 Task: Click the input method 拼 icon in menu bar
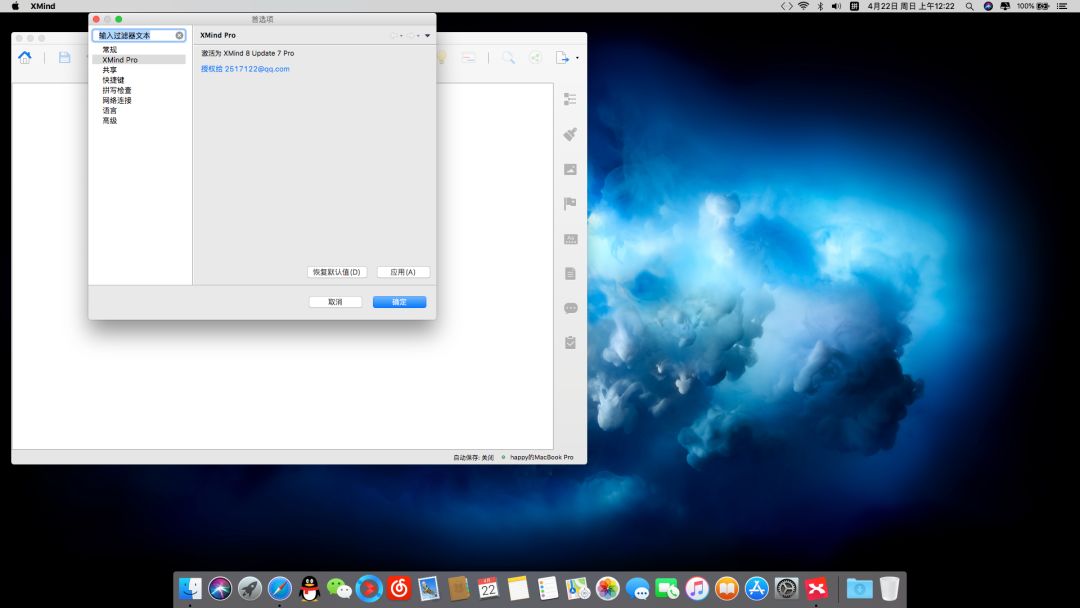[x=854, y=6]
